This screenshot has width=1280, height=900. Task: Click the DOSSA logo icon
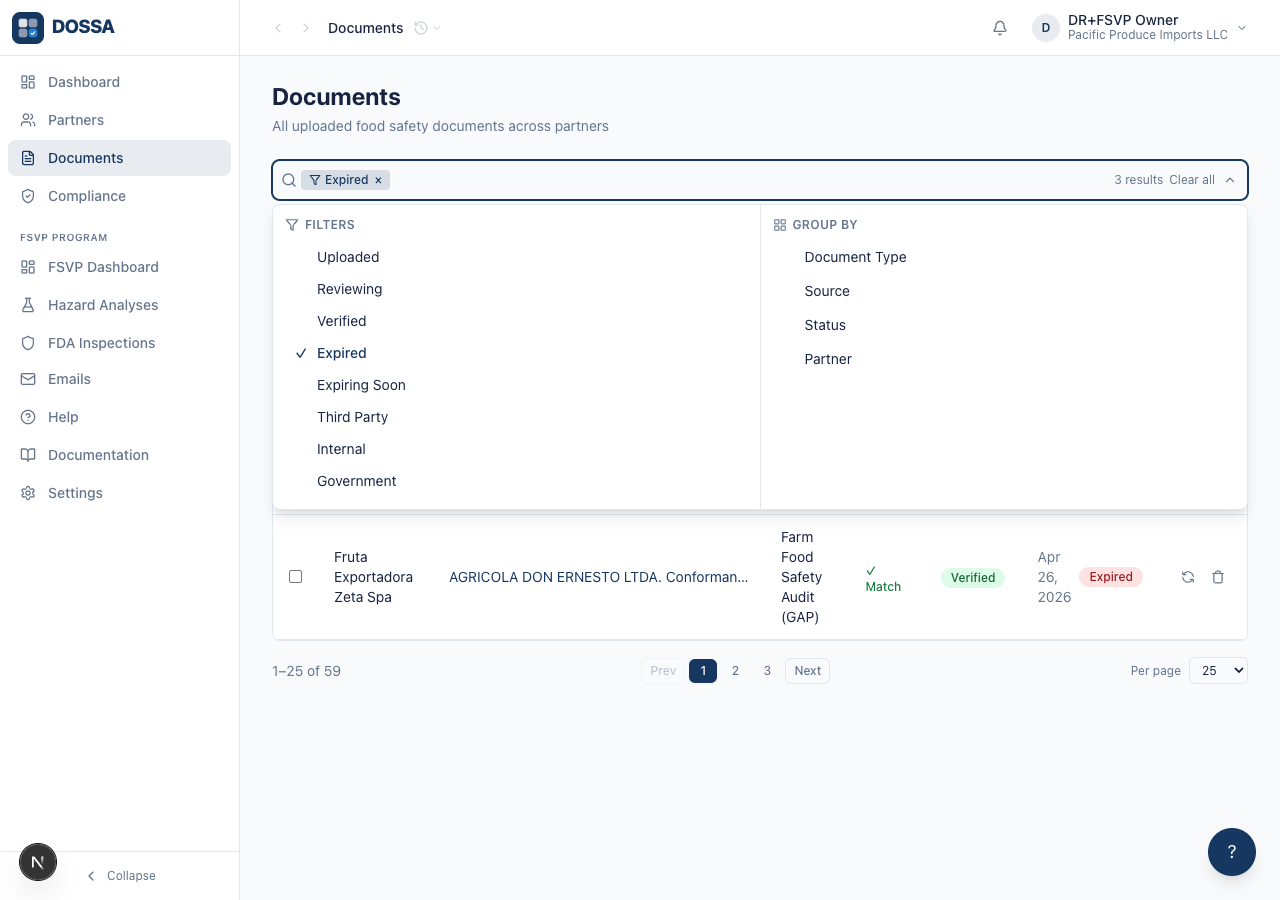(28, 28)
